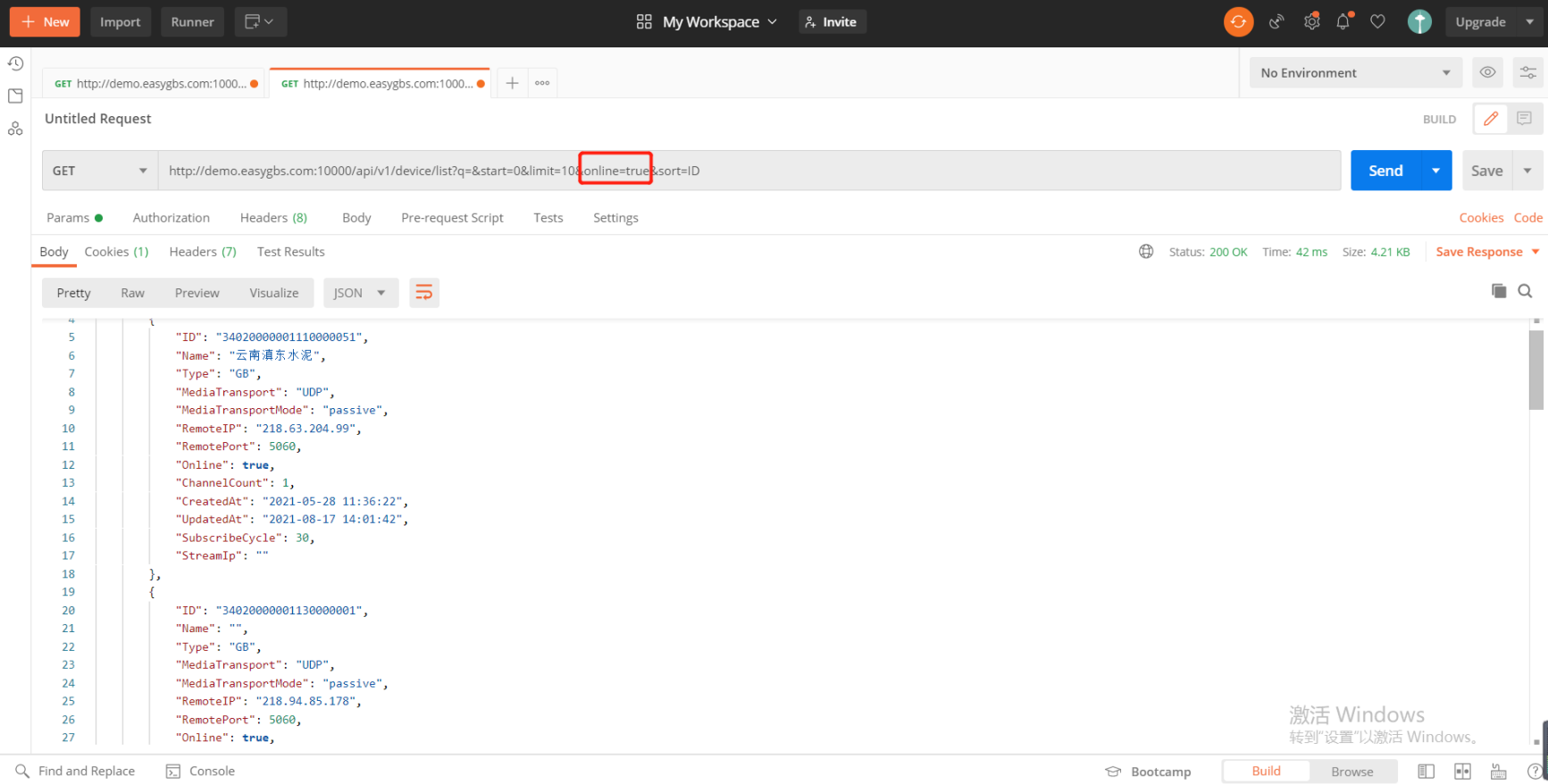Image resolution: width=1548 pixels, height=784 pixels.
Task: Open the request Settings tab
Action: click(x=615, y=218)
